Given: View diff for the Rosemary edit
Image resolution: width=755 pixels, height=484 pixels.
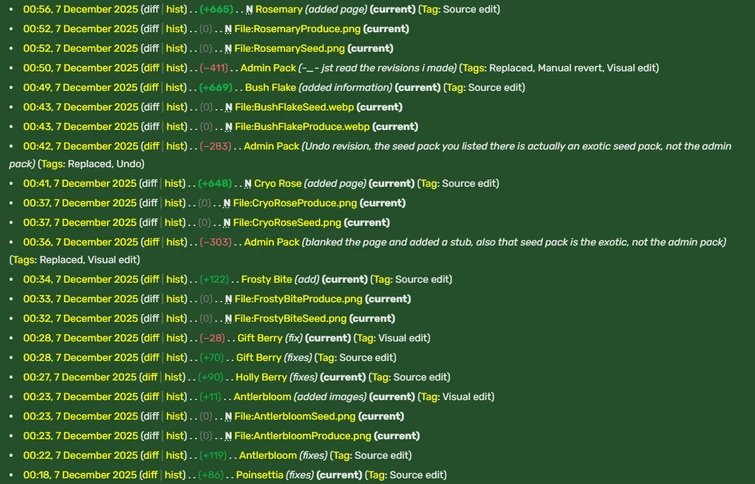Looking at the screenshot, I should point(151,9).
